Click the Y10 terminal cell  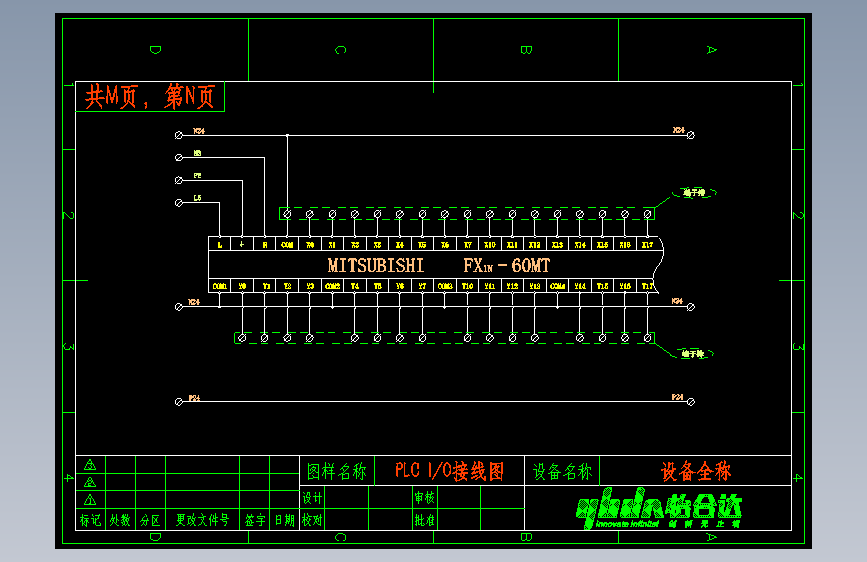point(468,285)
